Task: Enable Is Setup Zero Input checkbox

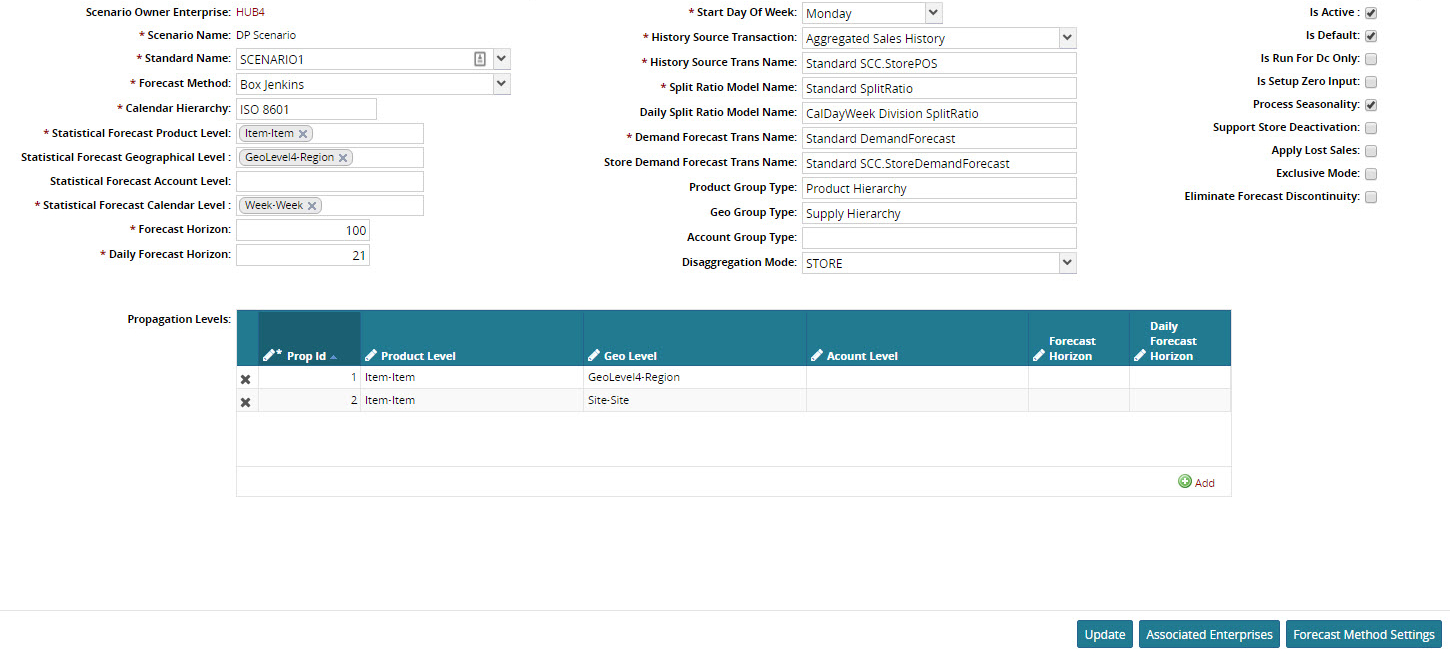Action: click(1371, 82)
